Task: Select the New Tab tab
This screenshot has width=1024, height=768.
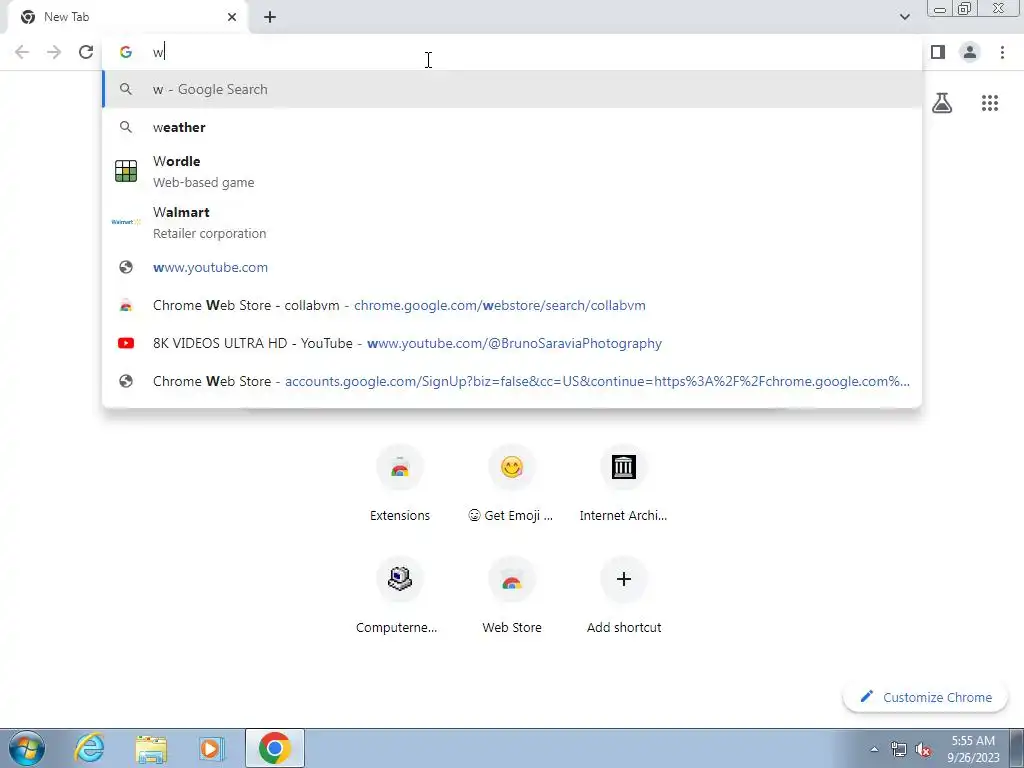Action: [128, 17]
